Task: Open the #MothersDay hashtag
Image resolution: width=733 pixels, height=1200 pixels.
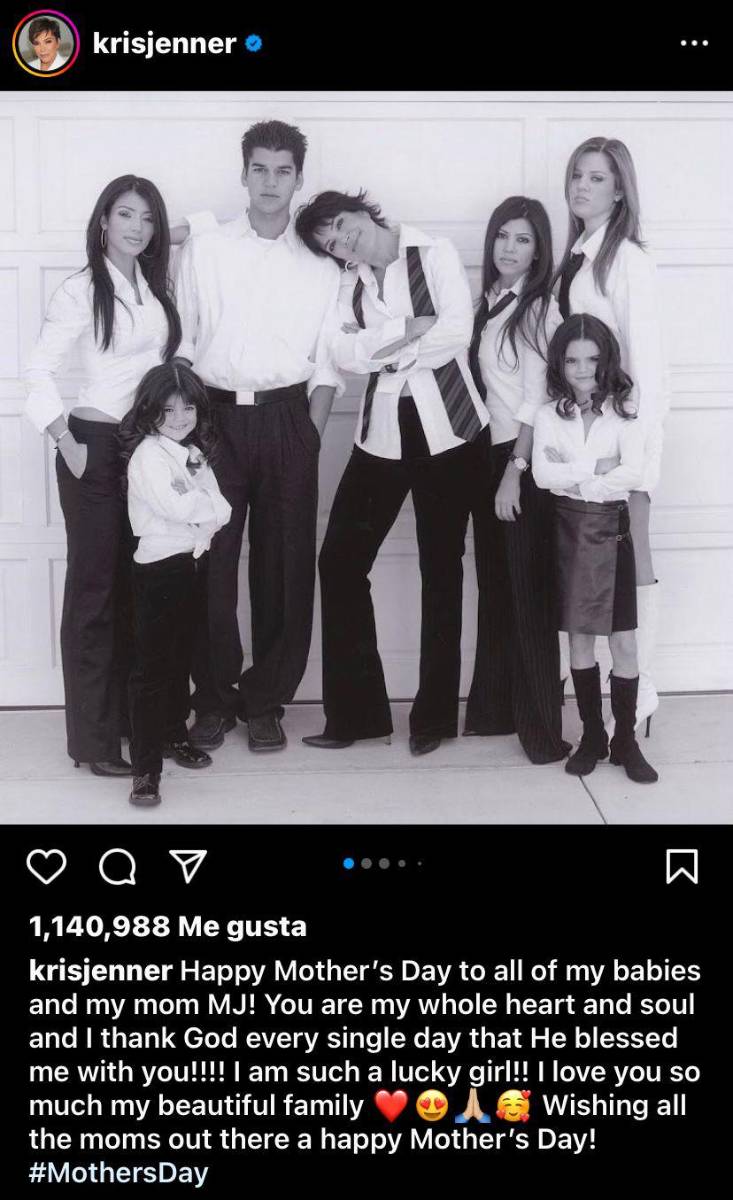Action: pos(118,1172)
